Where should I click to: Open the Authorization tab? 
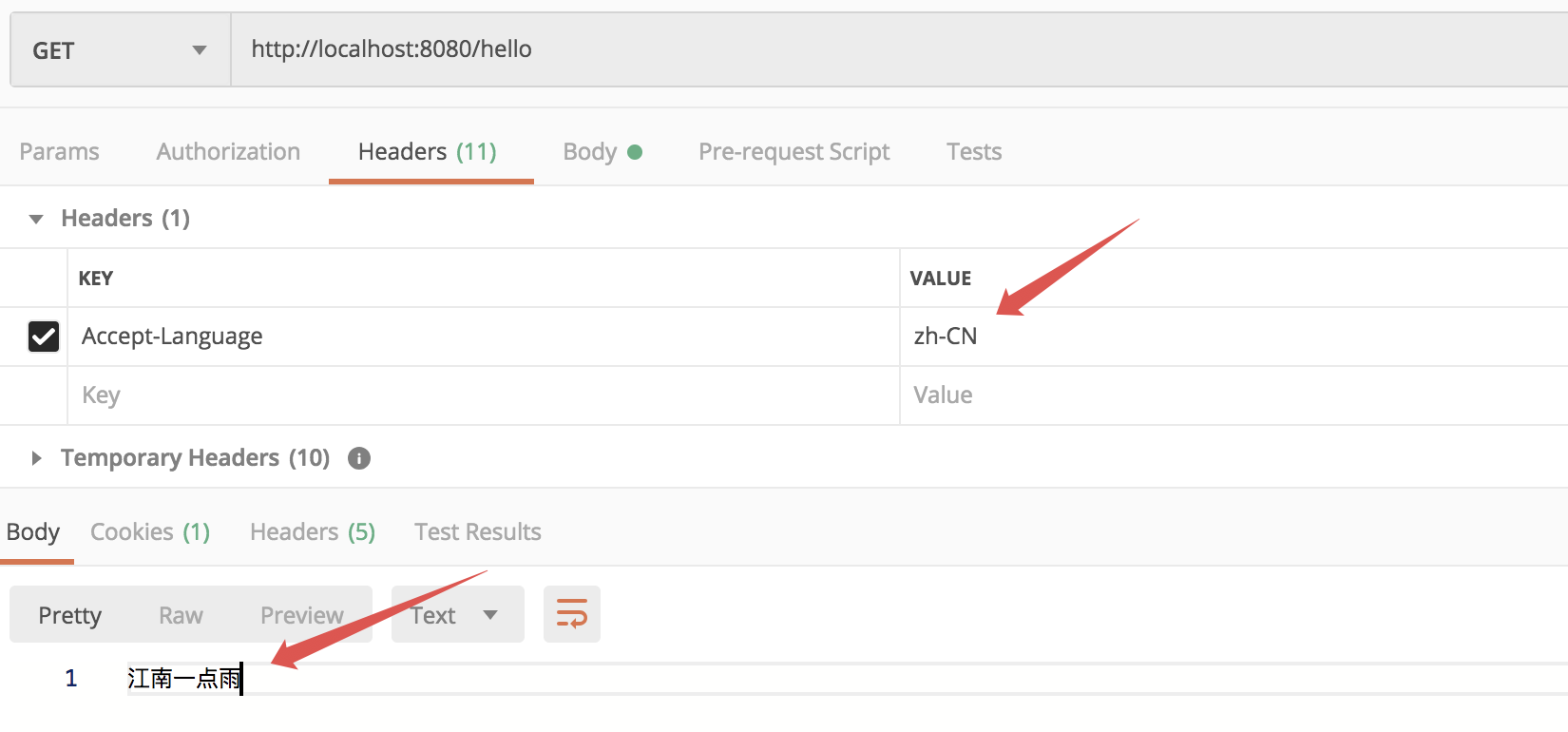pyautogui.click(x=228, y=152)
